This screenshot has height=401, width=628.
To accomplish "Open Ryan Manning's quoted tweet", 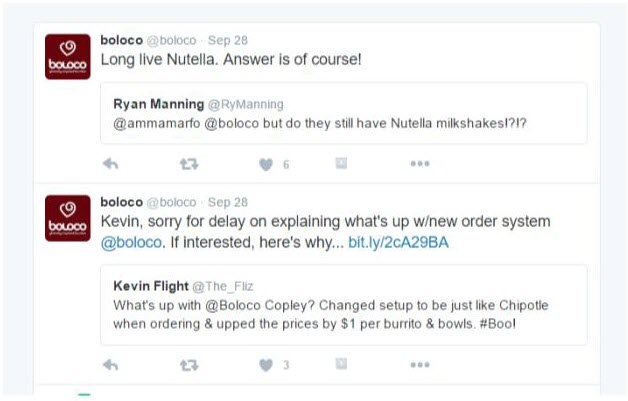I will [344, 113].
